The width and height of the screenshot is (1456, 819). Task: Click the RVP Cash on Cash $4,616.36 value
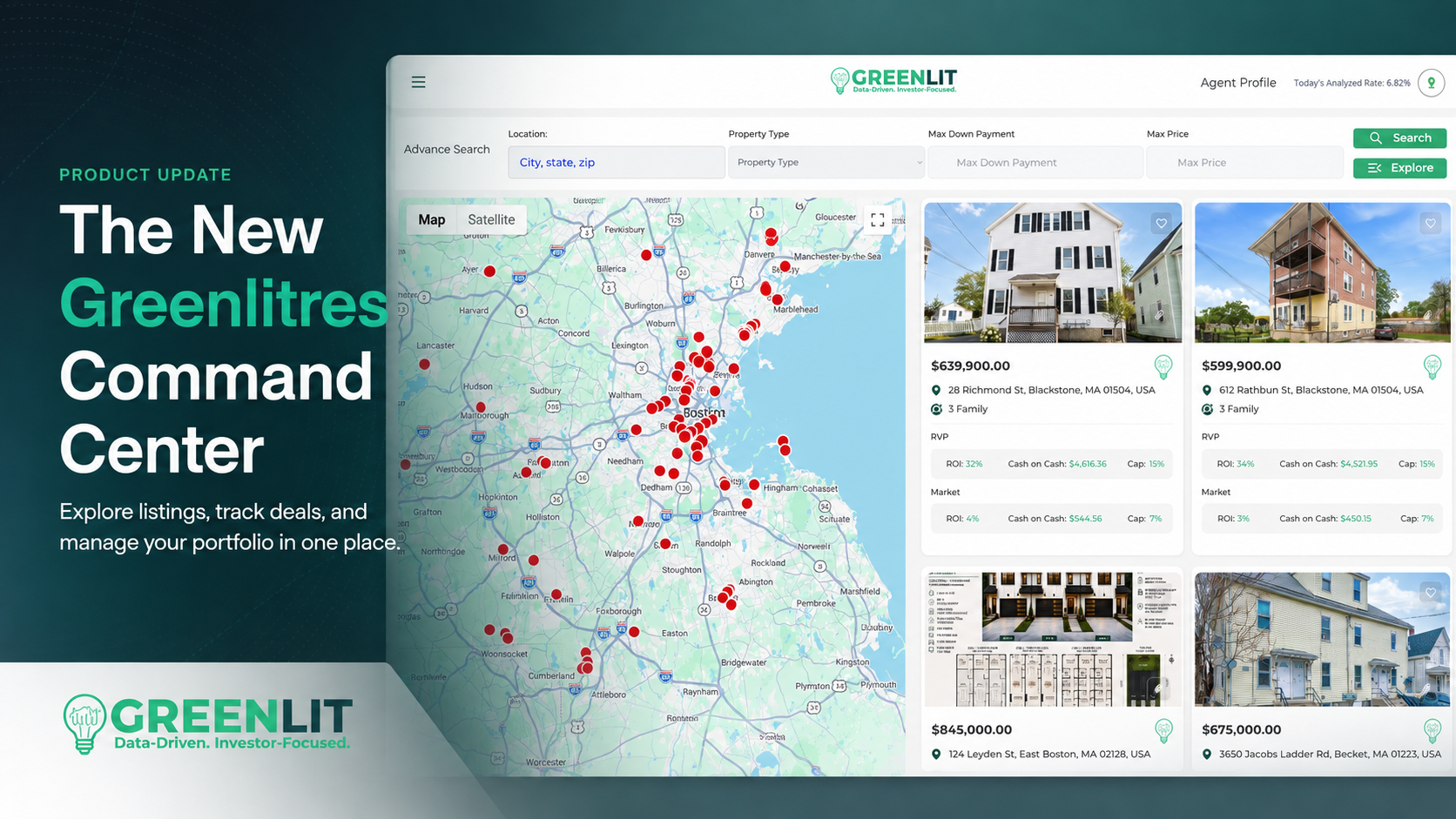tap(1088, 464)
